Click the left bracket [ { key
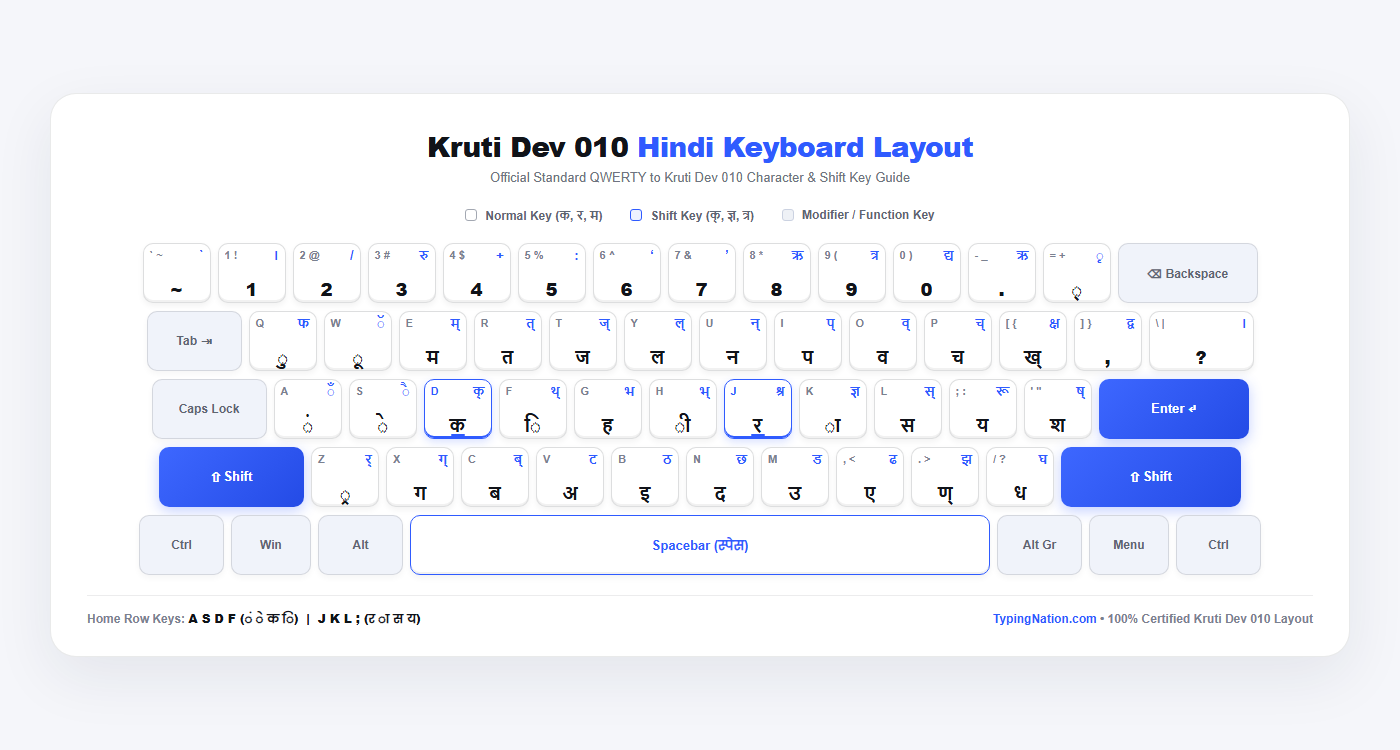Image resolution: width=1400 pixels, height=750 pixels. pos(1032,341)
